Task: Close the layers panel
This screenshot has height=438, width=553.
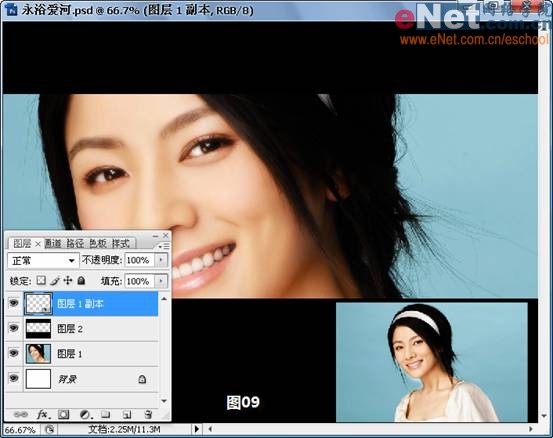Action: point(166,235)
